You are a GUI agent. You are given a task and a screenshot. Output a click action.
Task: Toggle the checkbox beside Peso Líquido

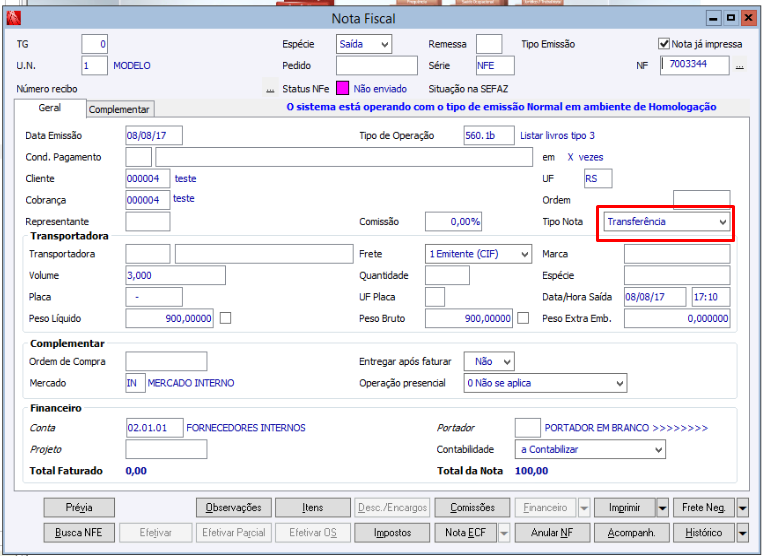[225, 318]
